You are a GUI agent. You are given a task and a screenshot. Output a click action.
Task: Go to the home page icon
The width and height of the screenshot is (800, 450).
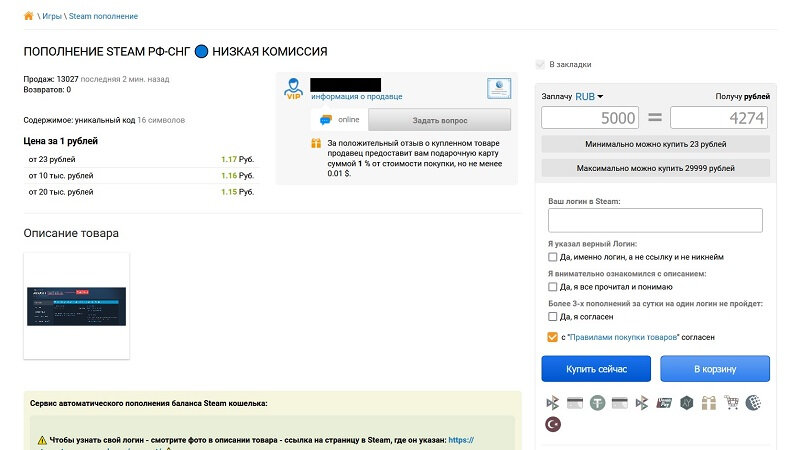tap(29, 16)
